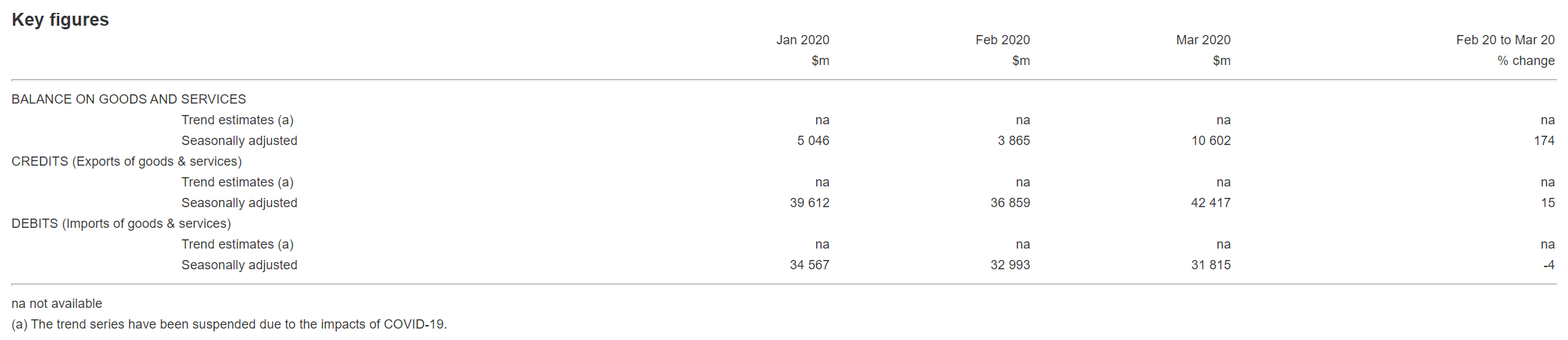Click the Jan 2020 column header
Image resolution: width=1568 pixels, height=340 pixels.
click(x=803, y=40)
